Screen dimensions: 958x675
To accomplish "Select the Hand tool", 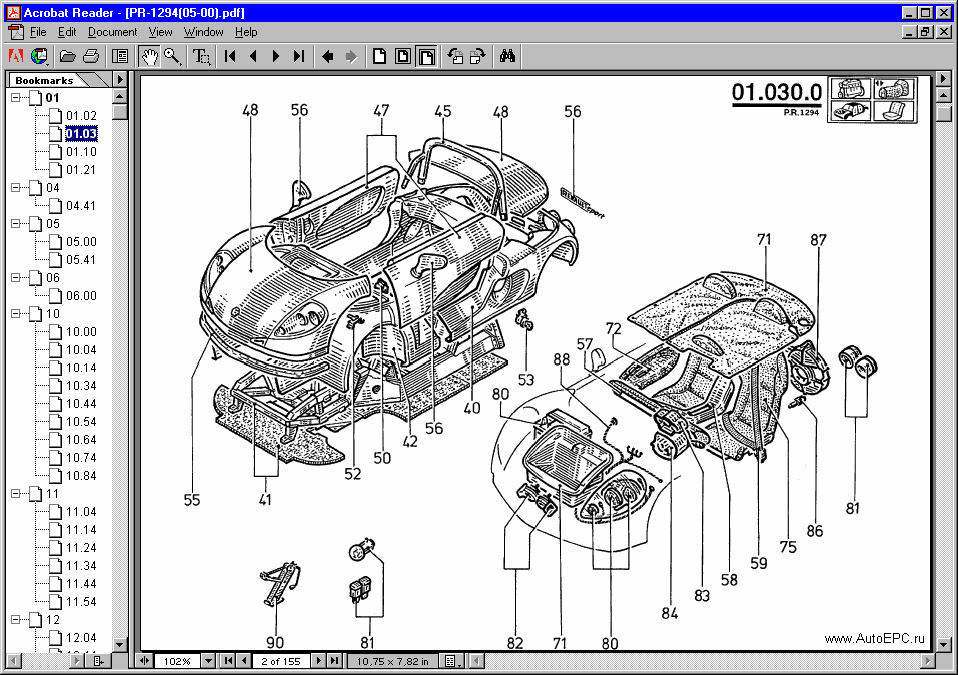I will click(x=151, y=57).
